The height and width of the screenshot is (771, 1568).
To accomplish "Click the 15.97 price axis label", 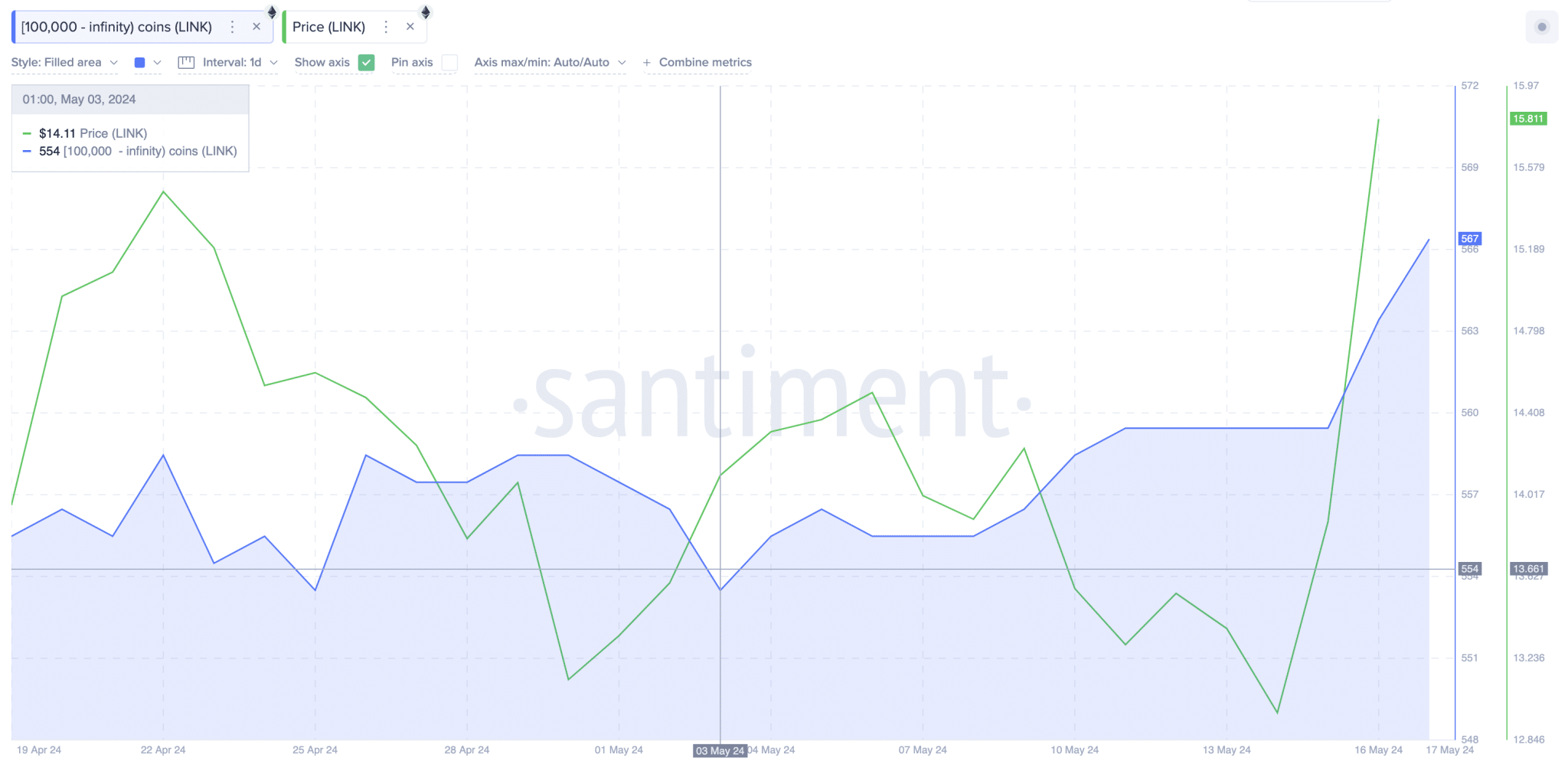I will (1526, 86).
